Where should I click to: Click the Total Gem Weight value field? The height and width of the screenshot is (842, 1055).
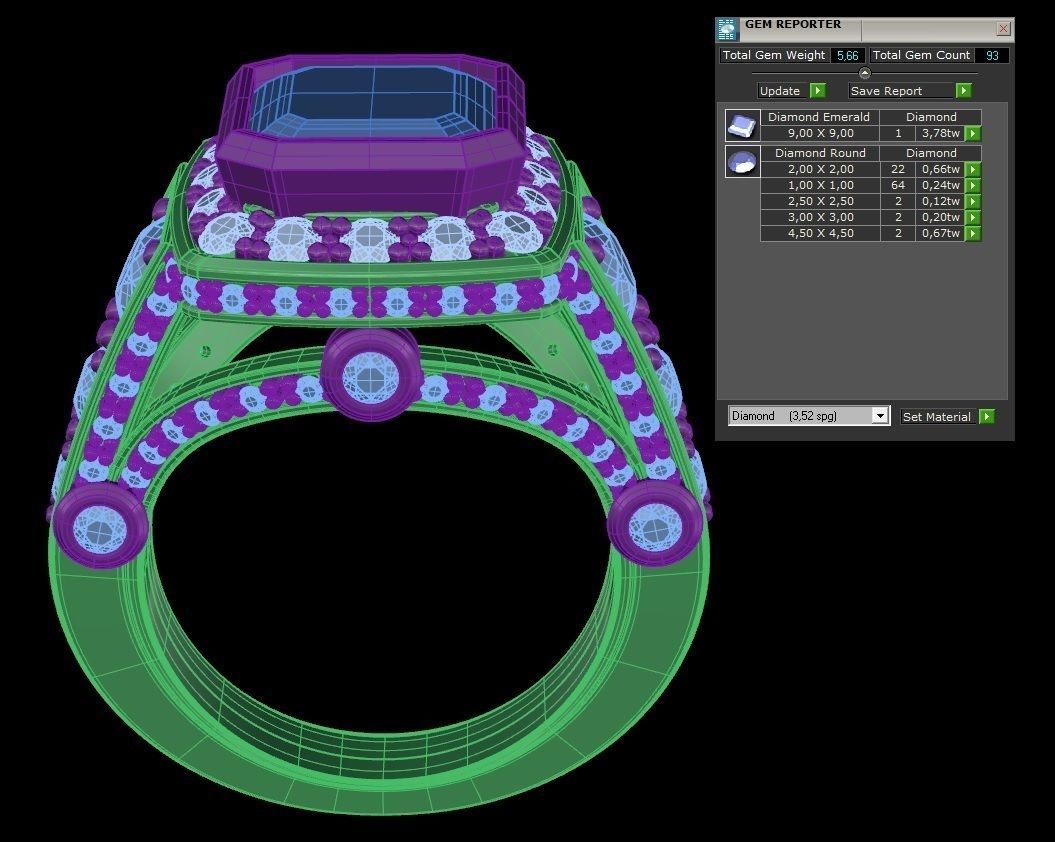point(847,56)
